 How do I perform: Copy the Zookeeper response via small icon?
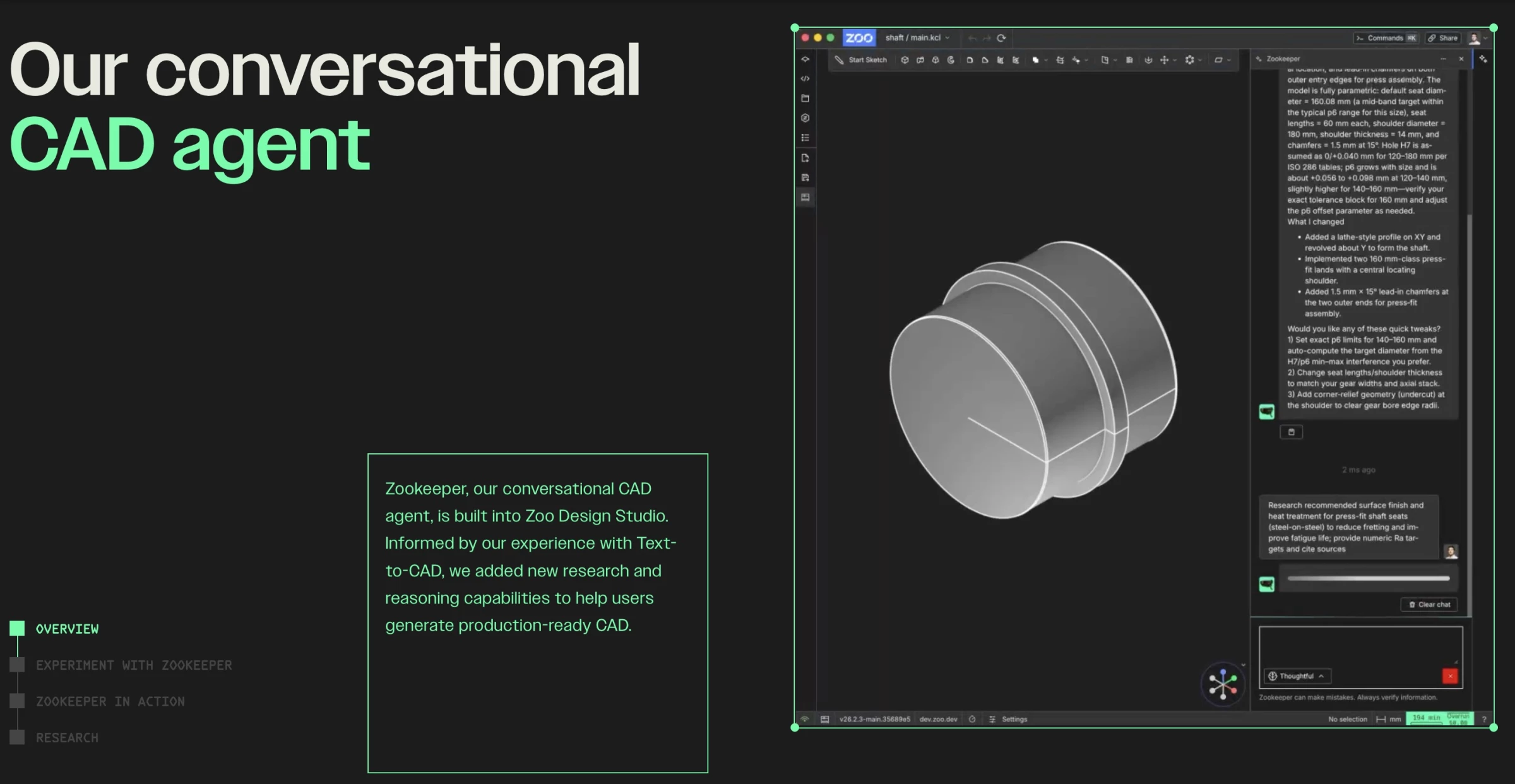pos(1291,432)
